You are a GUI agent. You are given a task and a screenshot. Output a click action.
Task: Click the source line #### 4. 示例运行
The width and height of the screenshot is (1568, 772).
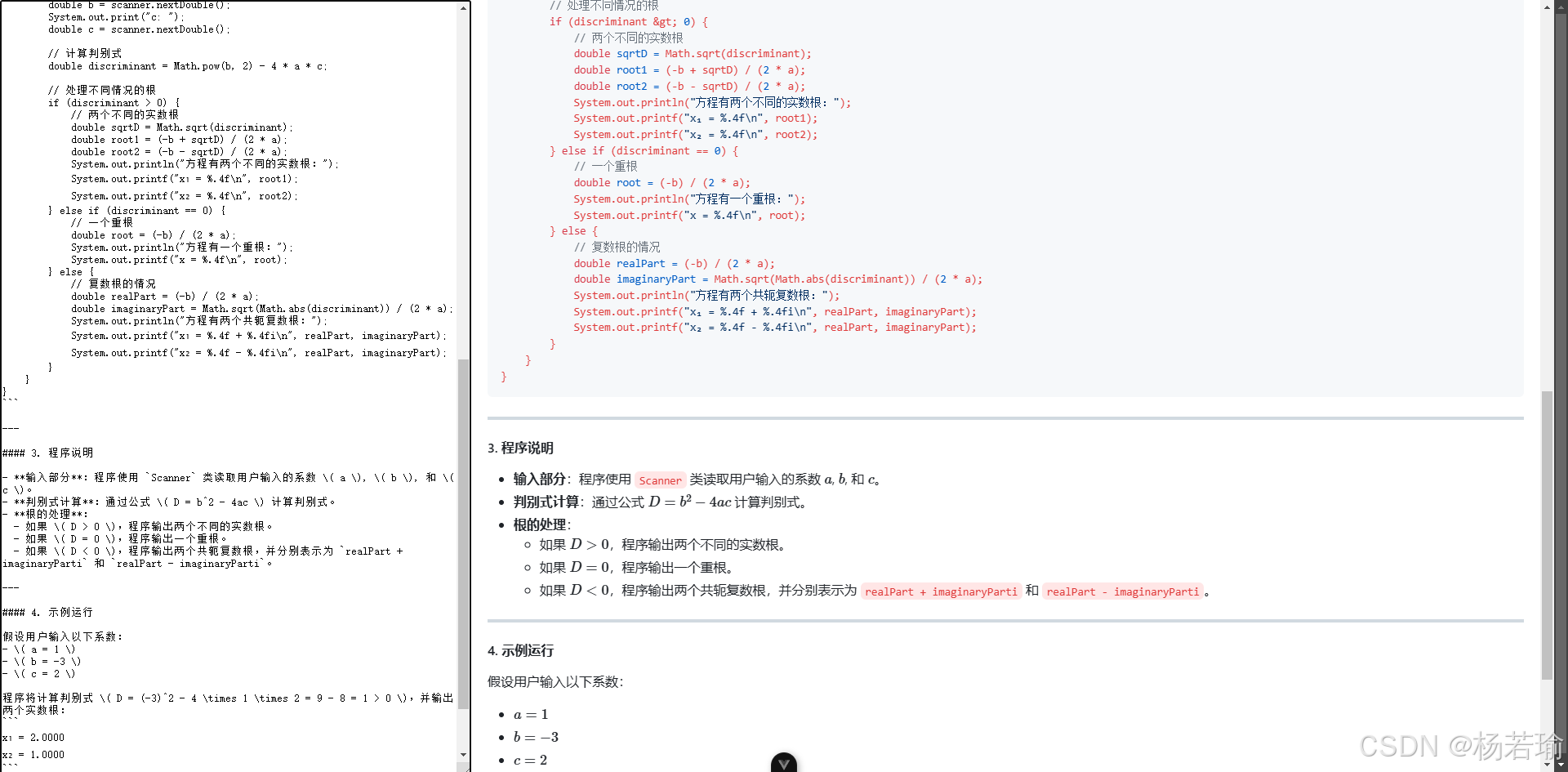coord(47,612)
